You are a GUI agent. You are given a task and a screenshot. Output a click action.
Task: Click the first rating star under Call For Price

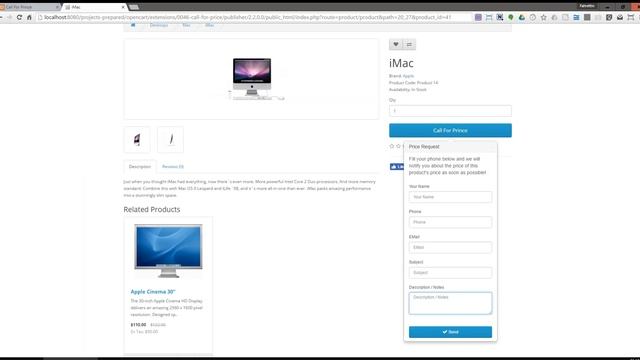click(392, 146)
